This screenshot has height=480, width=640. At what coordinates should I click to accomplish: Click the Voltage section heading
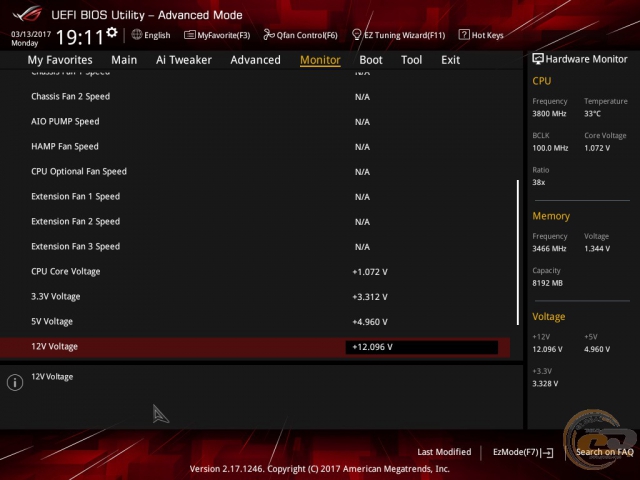pos(549,317)
